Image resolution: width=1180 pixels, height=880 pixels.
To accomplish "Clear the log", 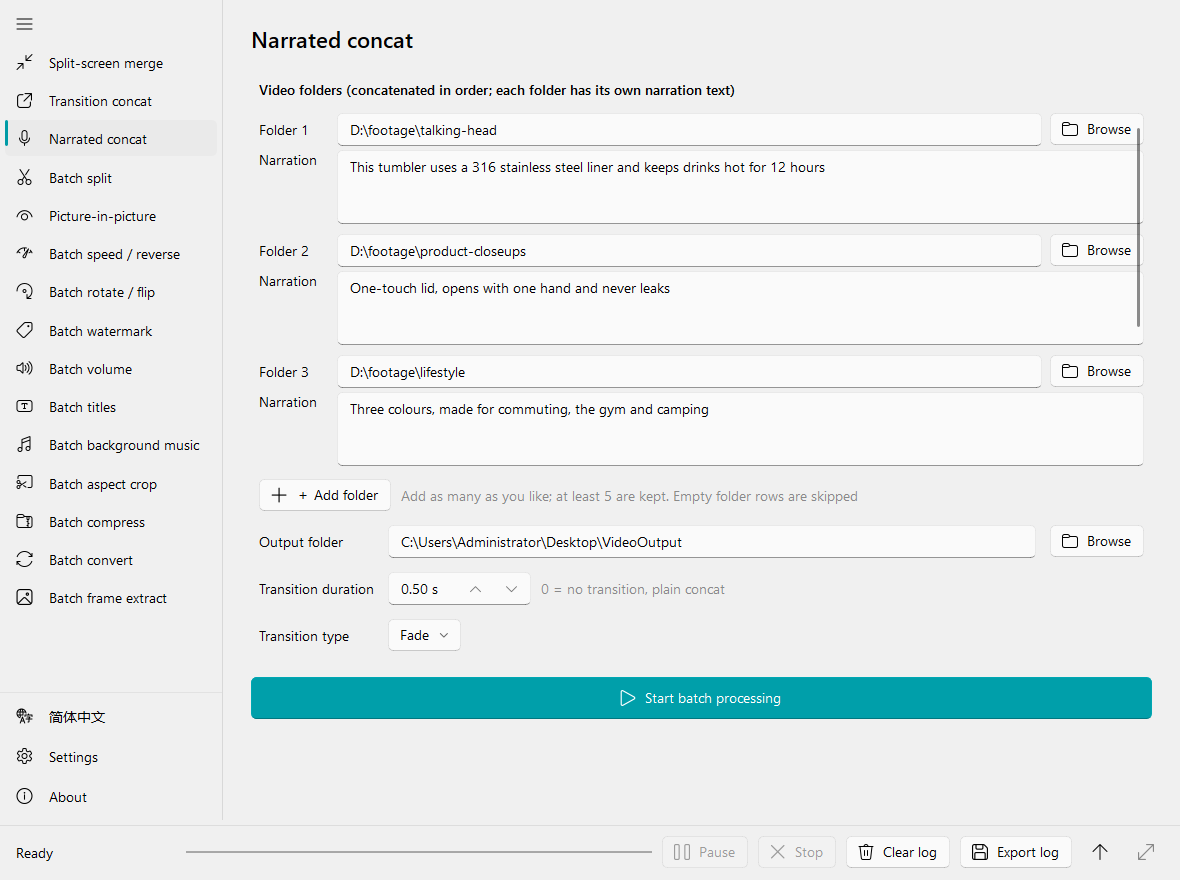I will pos(898,852).
